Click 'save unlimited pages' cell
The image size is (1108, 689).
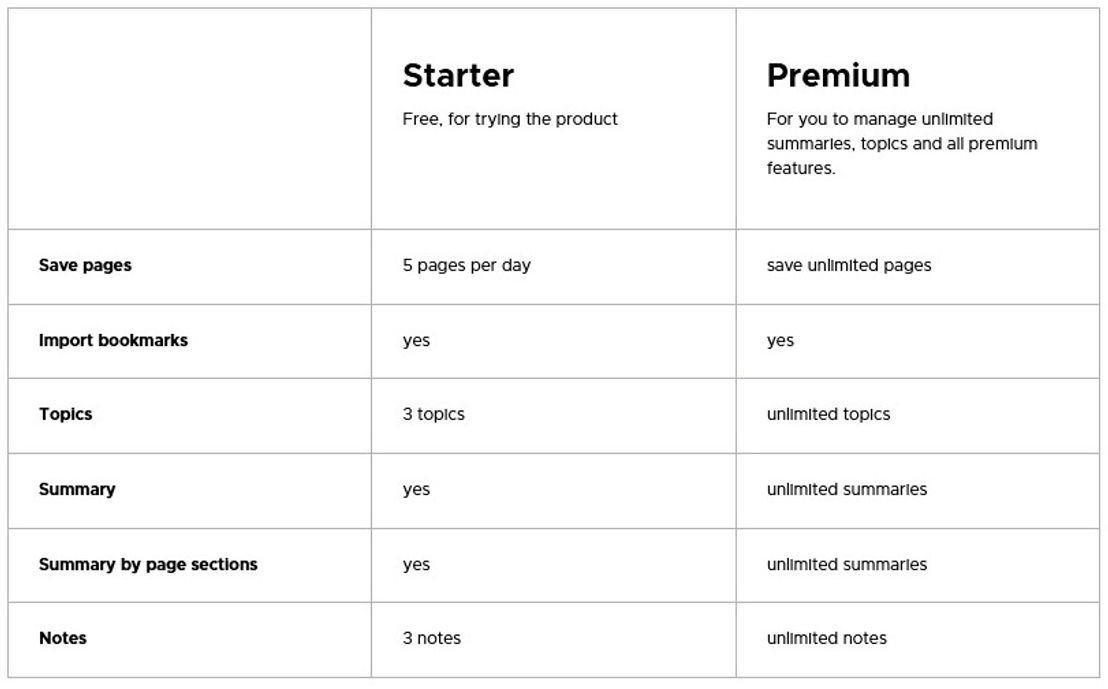(849, 266)
